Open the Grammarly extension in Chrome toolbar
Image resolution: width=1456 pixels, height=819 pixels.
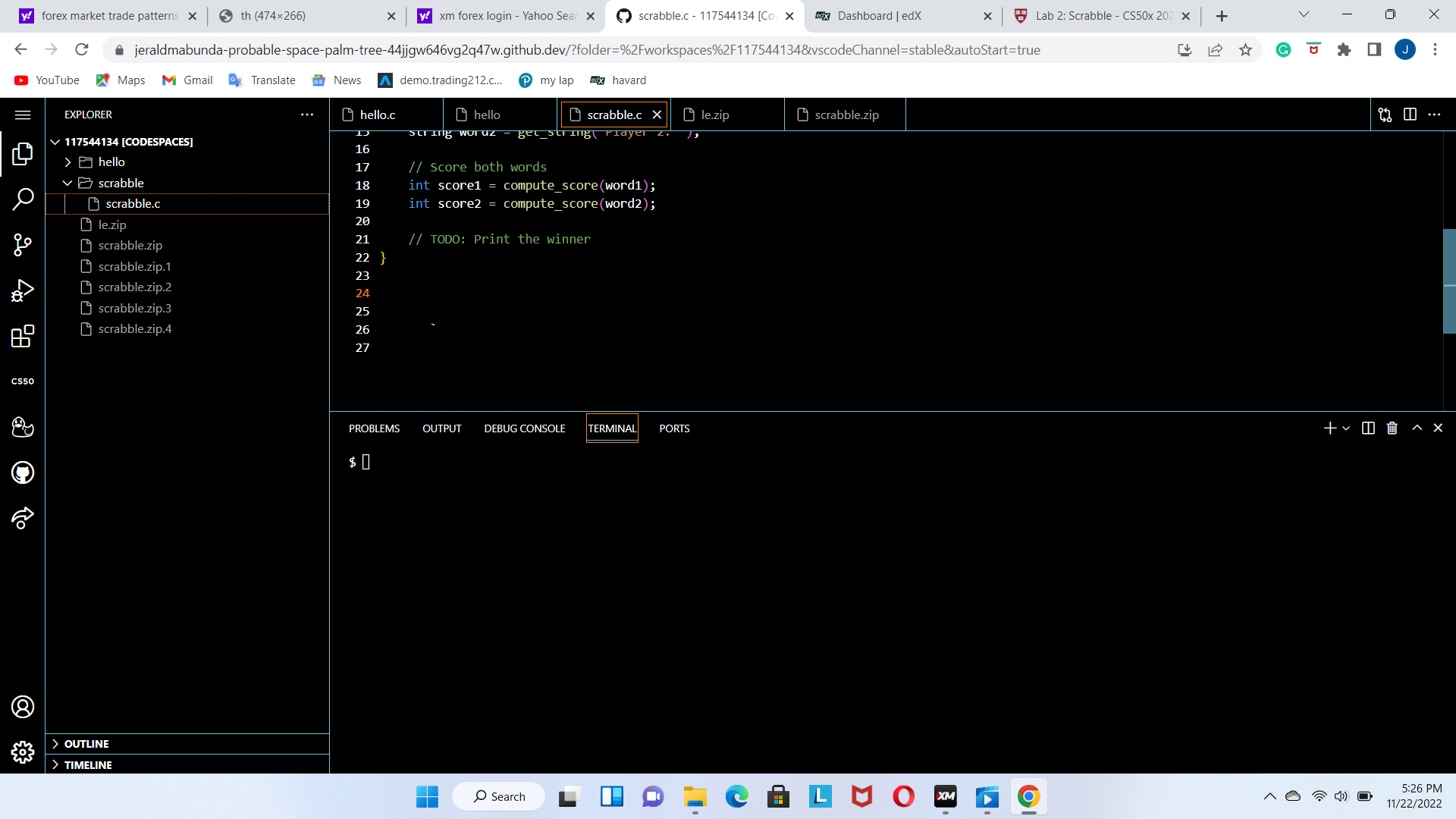click(x=1282, y=50)
